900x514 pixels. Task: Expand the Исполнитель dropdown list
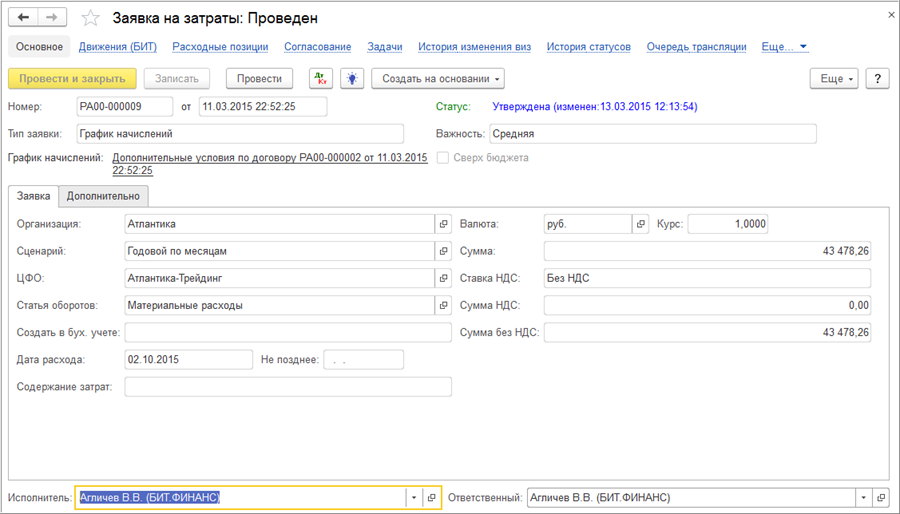coord(413,498)
